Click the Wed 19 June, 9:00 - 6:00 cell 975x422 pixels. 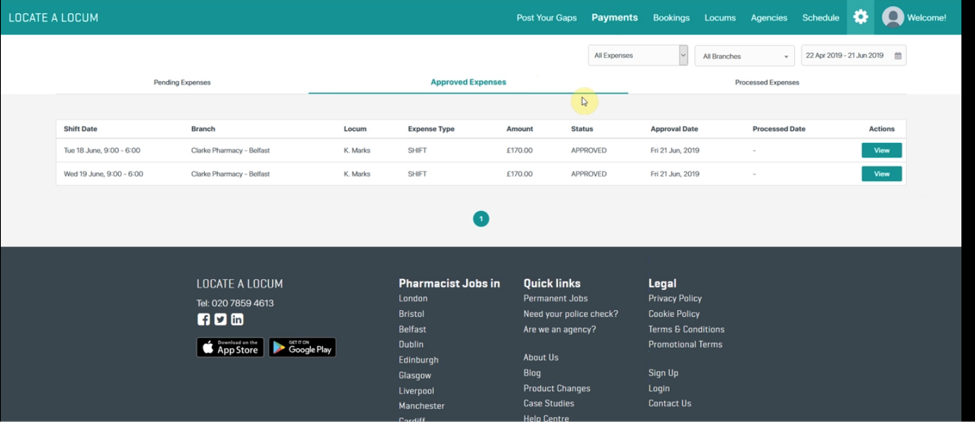pyautogui.click(x=103, y=174)
